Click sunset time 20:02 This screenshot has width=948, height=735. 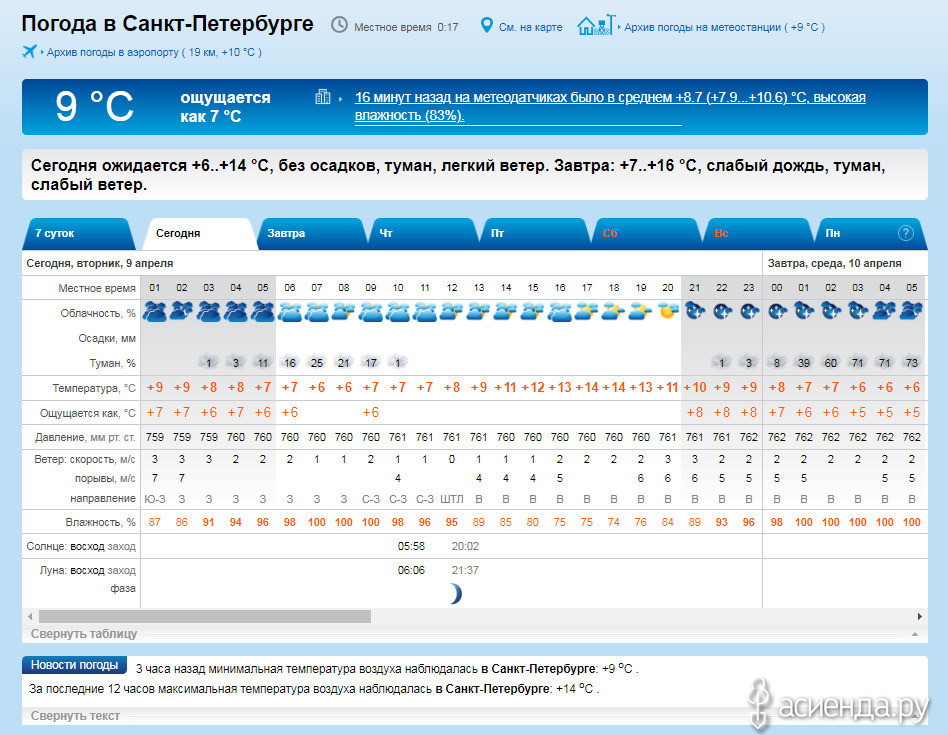pyautogui.click(x=465, y=546)
